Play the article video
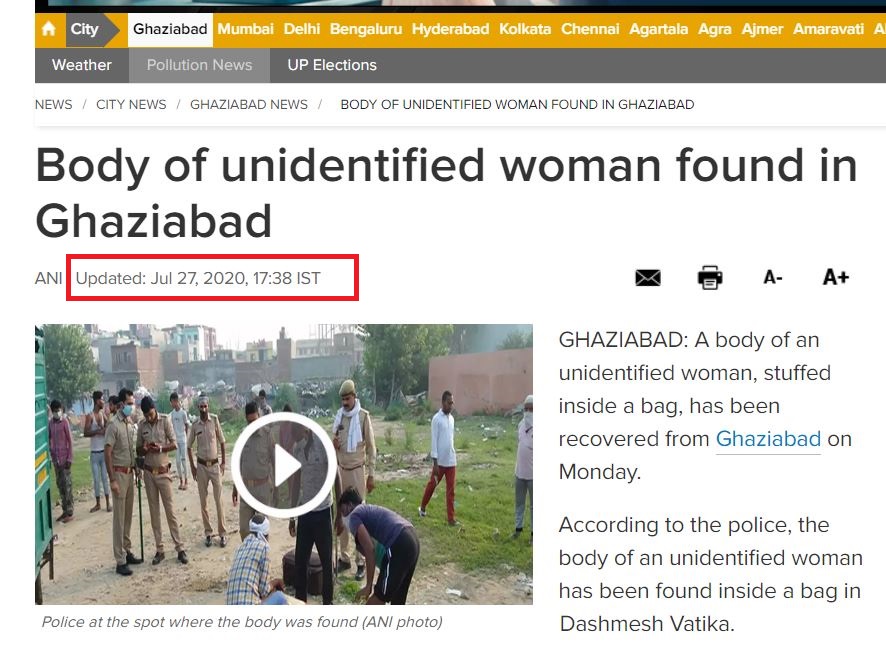This screenshot has height=650, width=886. [x=284, y=465]
